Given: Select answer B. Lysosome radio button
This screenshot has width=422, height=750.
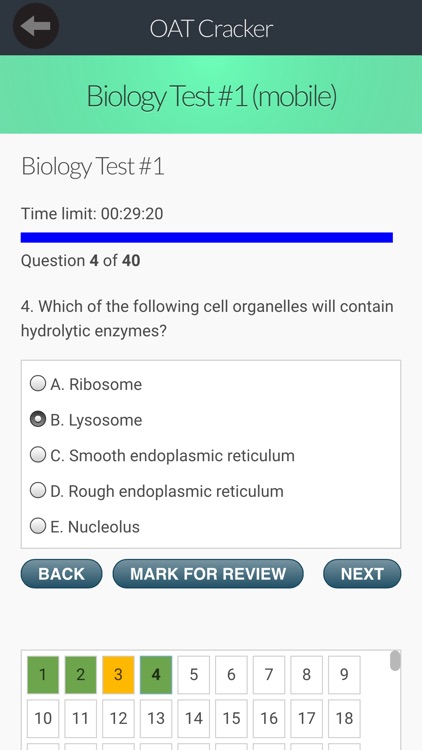Looking at the screenshot, I should tap(38, 419).
